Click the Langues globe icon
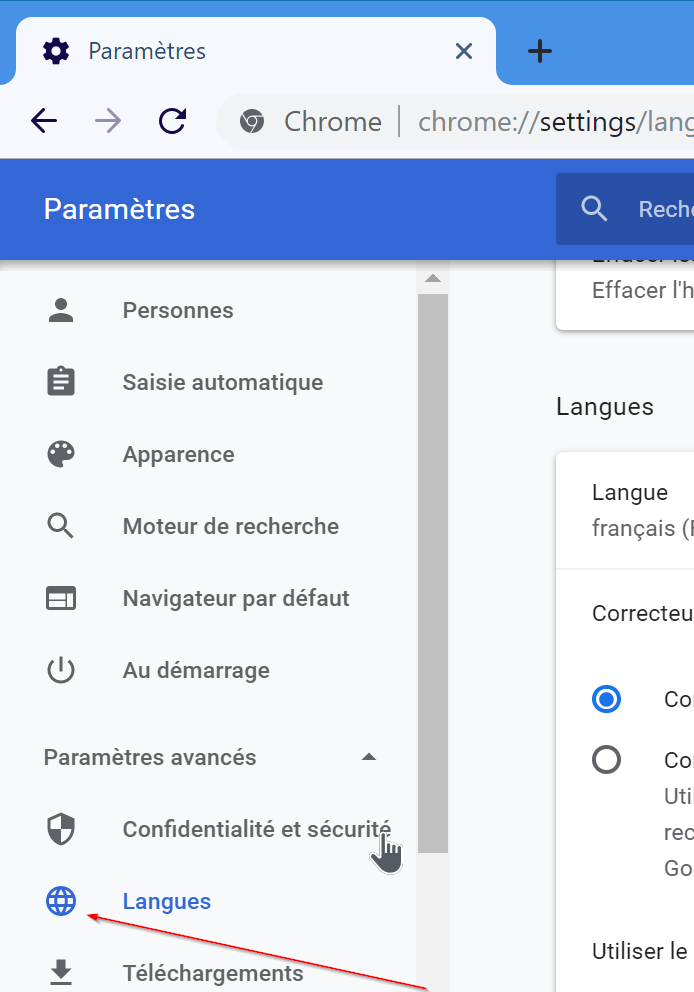This screenshot has height=992, width=694. click(61, 902)
